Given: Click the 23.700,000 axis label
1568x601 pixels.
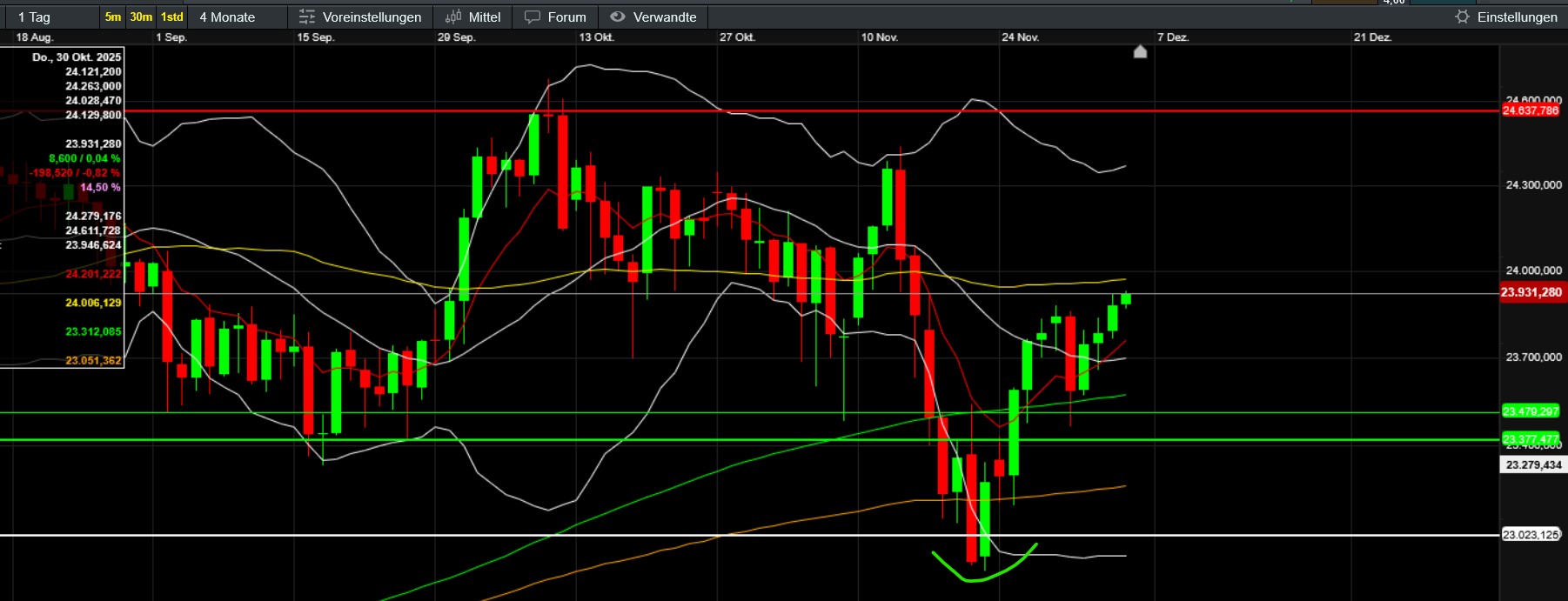Looking at the screenshot, I should pyautogui.click(x=1533, y=357).
